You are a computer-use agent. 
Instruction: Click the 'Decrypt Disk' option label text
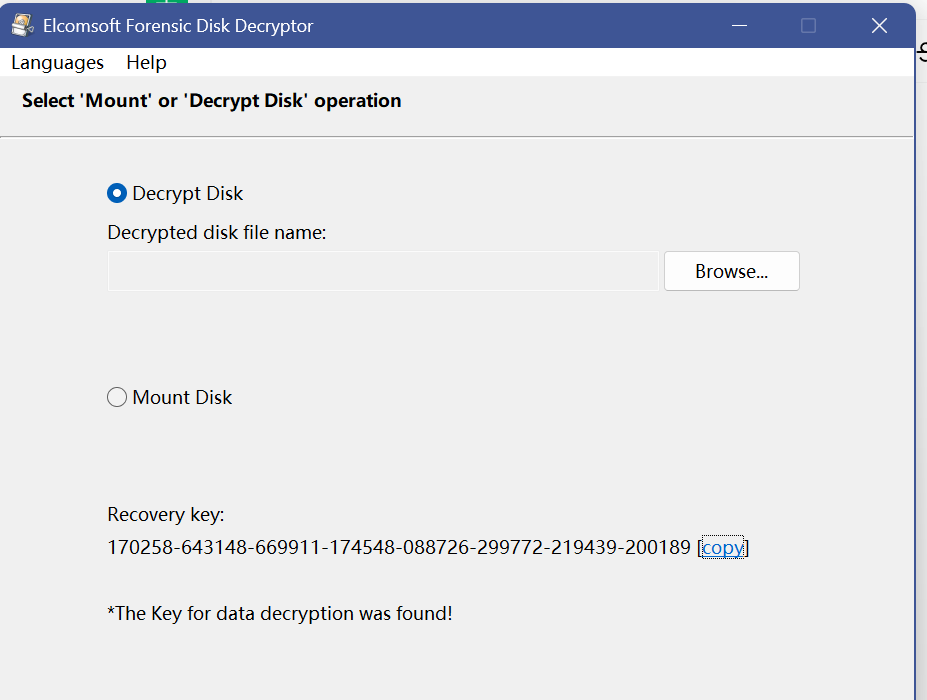pyautogui.click(x=188, y=193)
